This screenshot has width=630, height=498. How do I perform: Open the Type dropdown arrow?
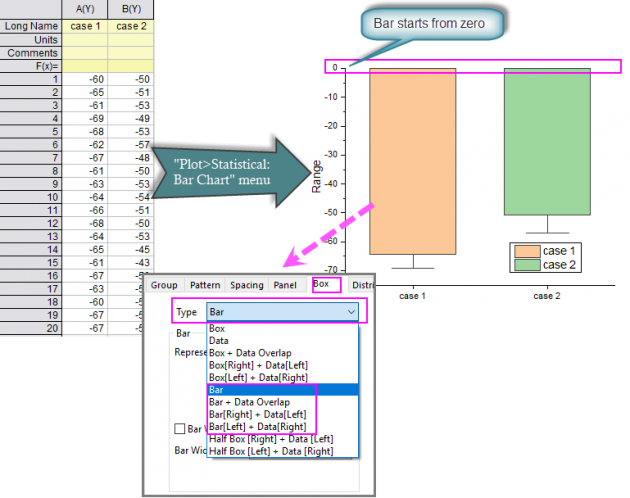pyautogui.click(x=349, y=312)
